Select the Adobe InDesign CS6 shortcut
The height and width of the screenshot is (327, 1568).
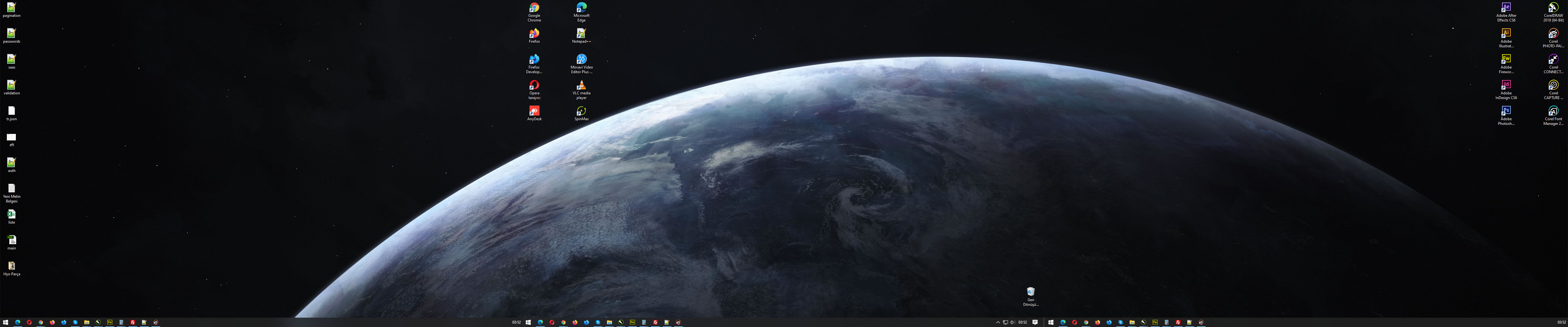click(1506, 90)
